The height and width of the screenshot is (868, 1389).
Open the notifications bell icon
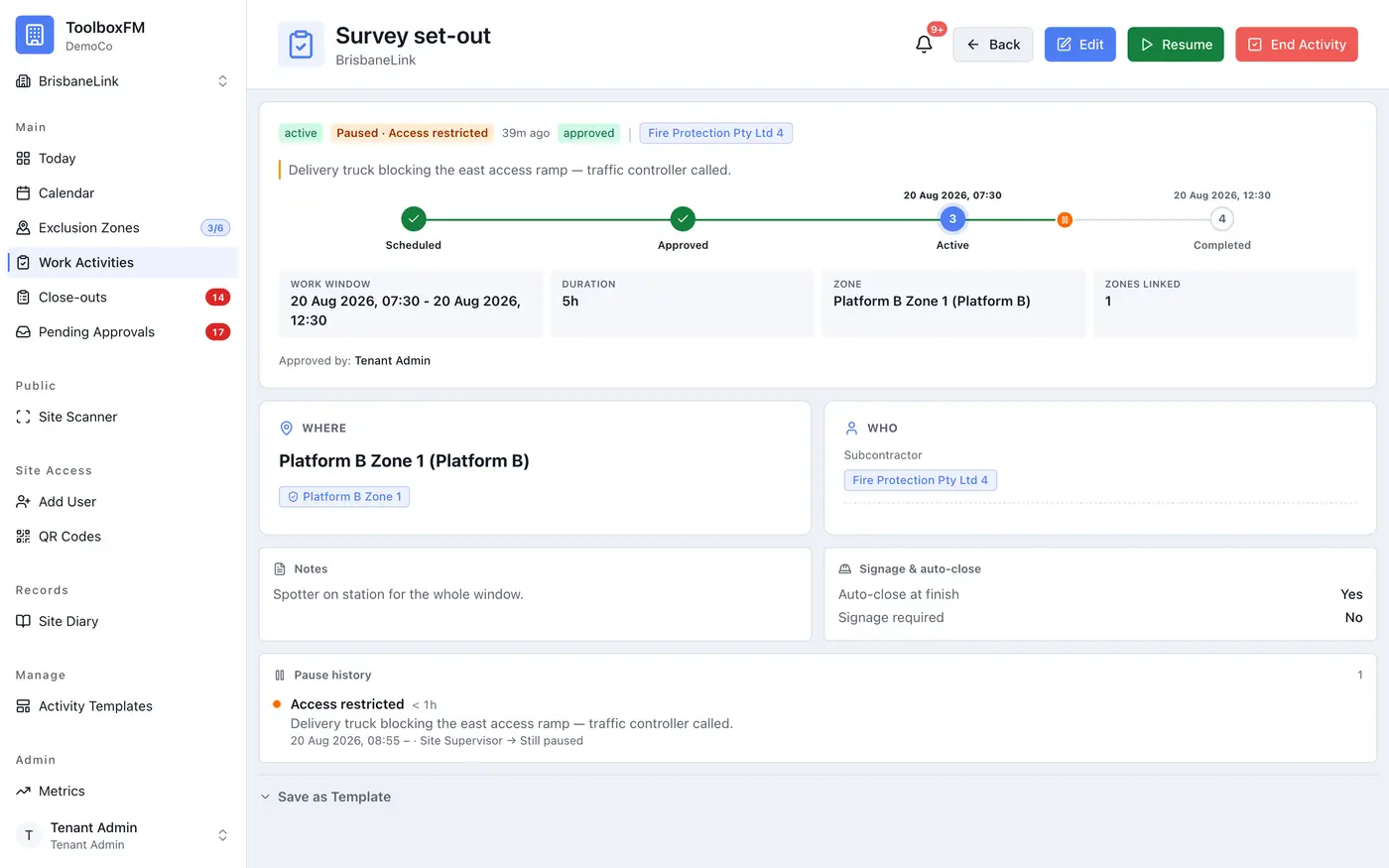coord(924,45)
